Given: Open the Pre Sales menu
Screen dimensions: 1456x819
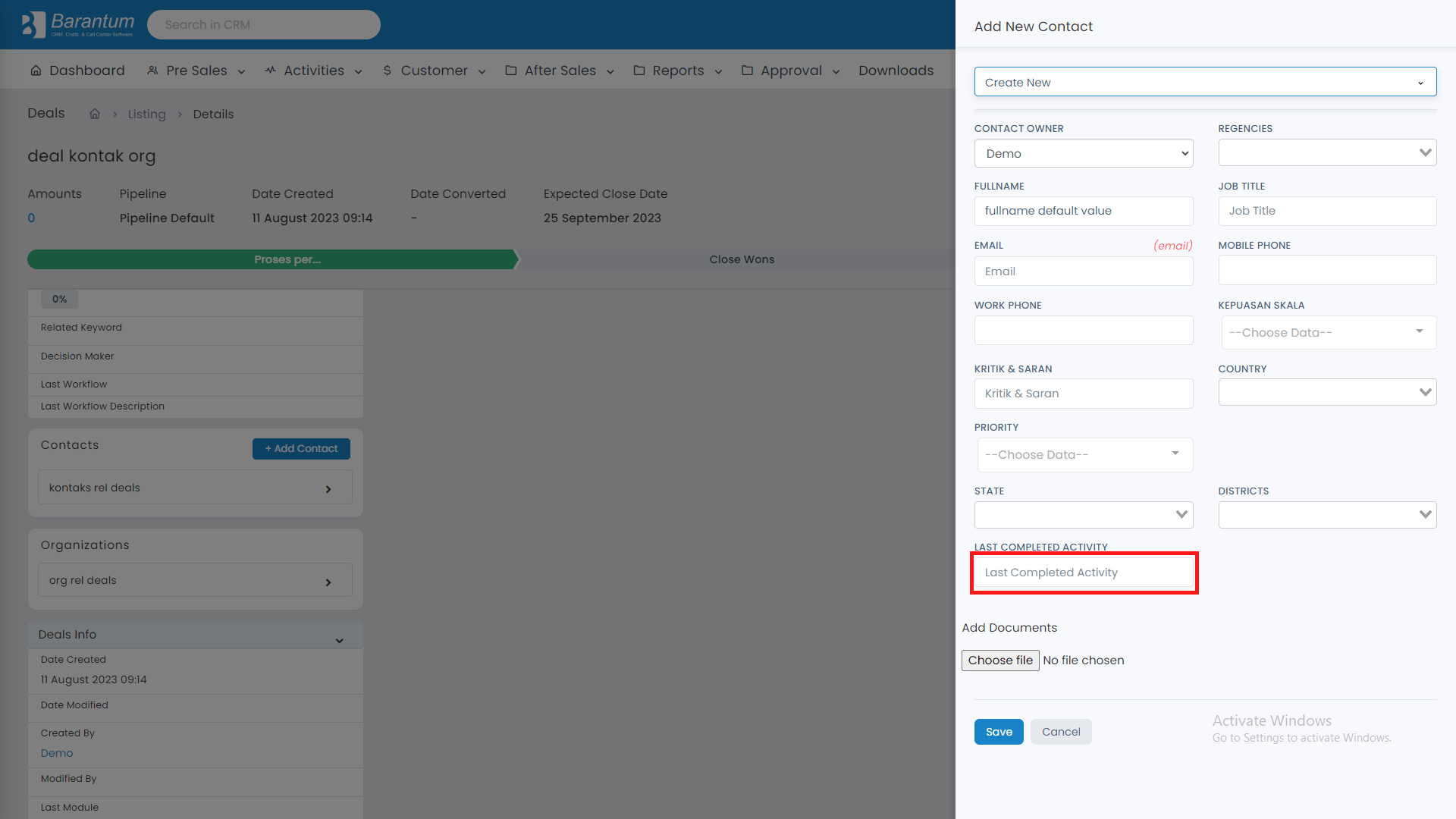Looking at the screenshot, I should (x=196, y=71).
